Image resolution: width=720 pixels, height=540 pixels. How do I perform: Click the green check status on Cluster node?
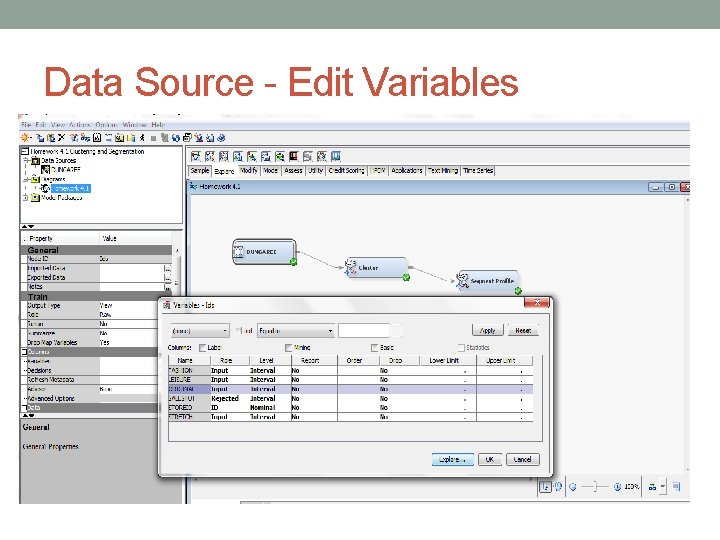[x=406, y=277]
